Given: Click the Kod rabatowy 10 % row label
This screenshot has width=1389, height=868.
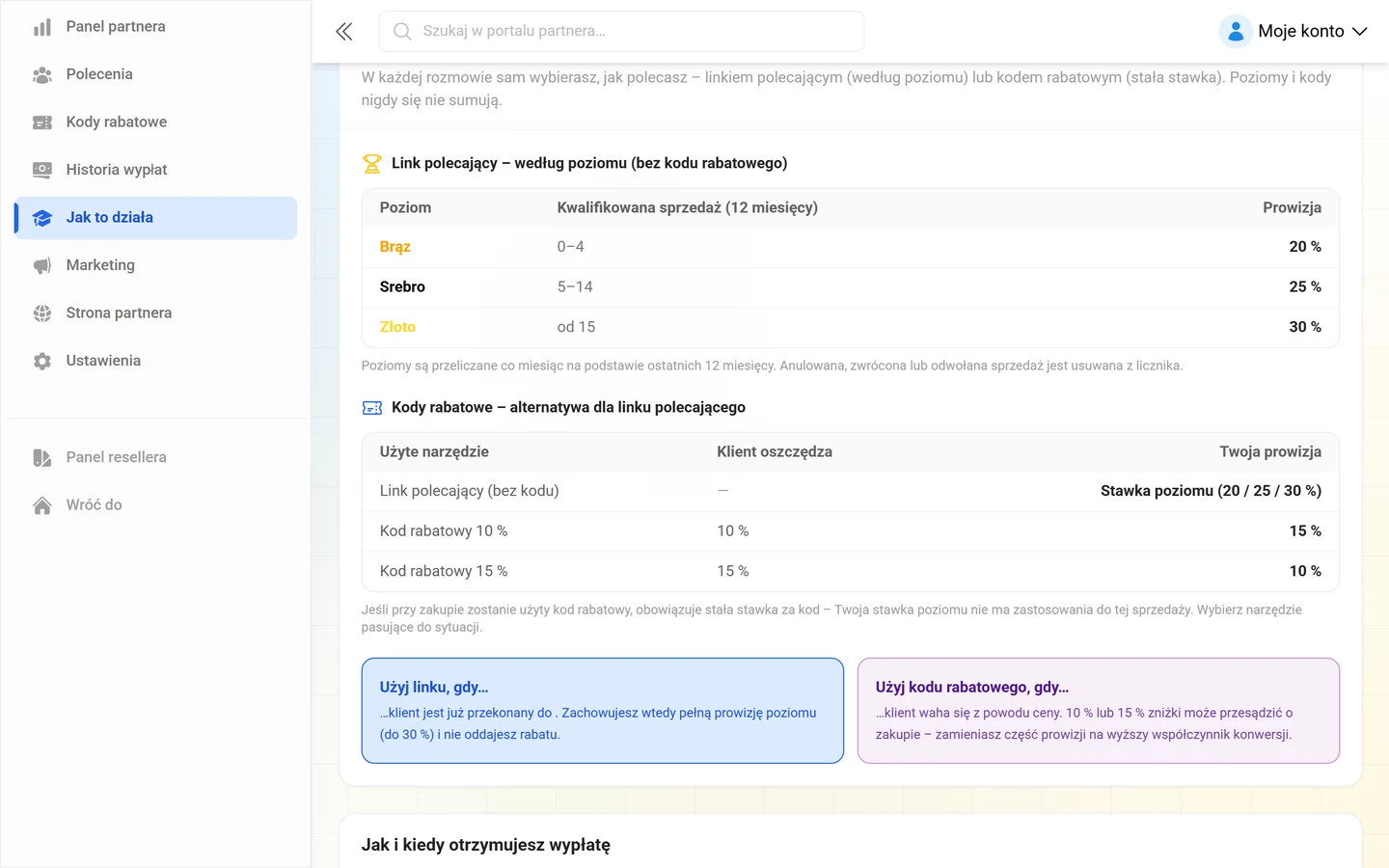Looking at the screenshot, I should (444, 531).
